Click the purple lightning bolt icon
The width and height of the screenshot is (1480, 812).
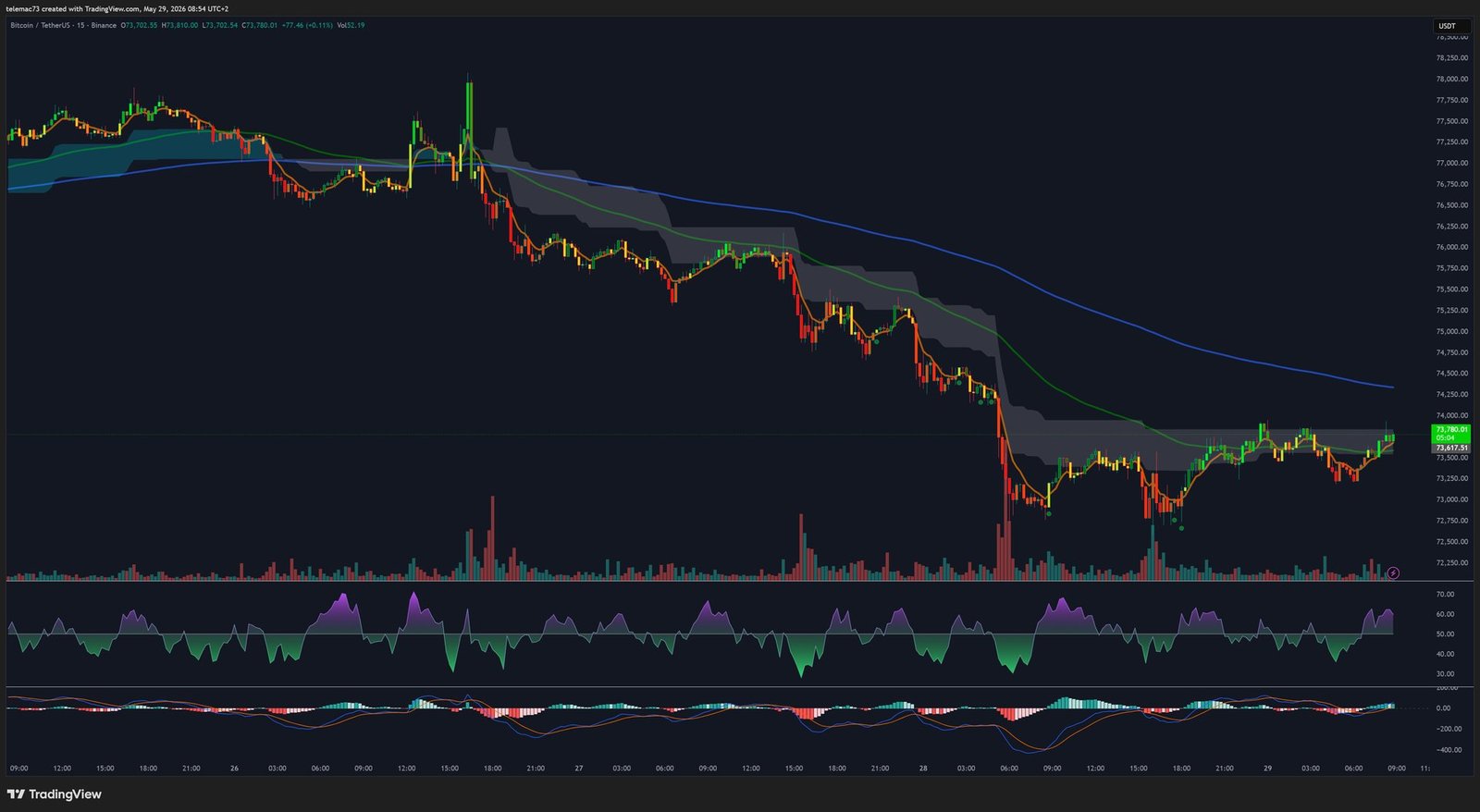click(1393, 573)
